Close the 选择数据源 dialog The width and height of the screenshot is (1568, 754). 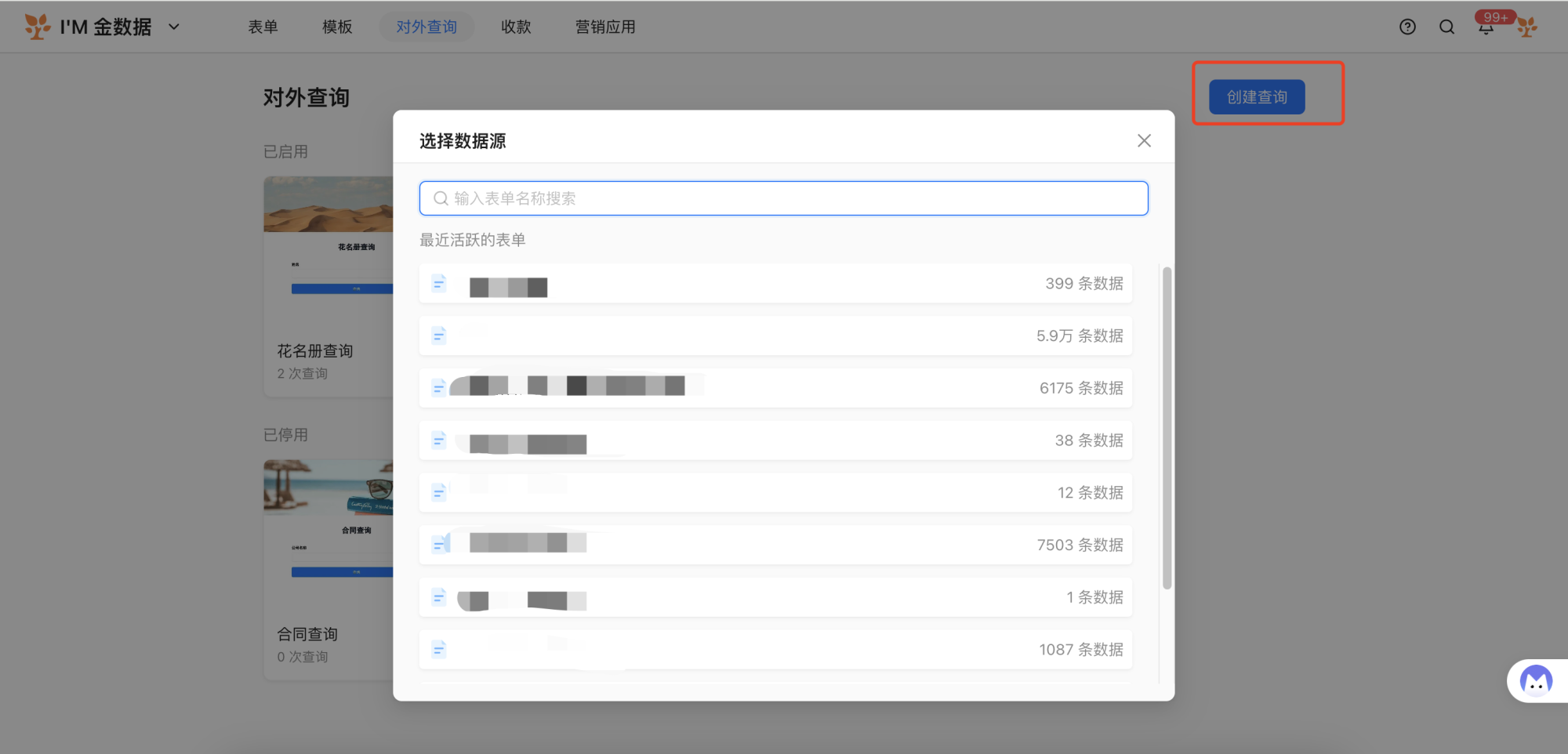click(1144, 140)
